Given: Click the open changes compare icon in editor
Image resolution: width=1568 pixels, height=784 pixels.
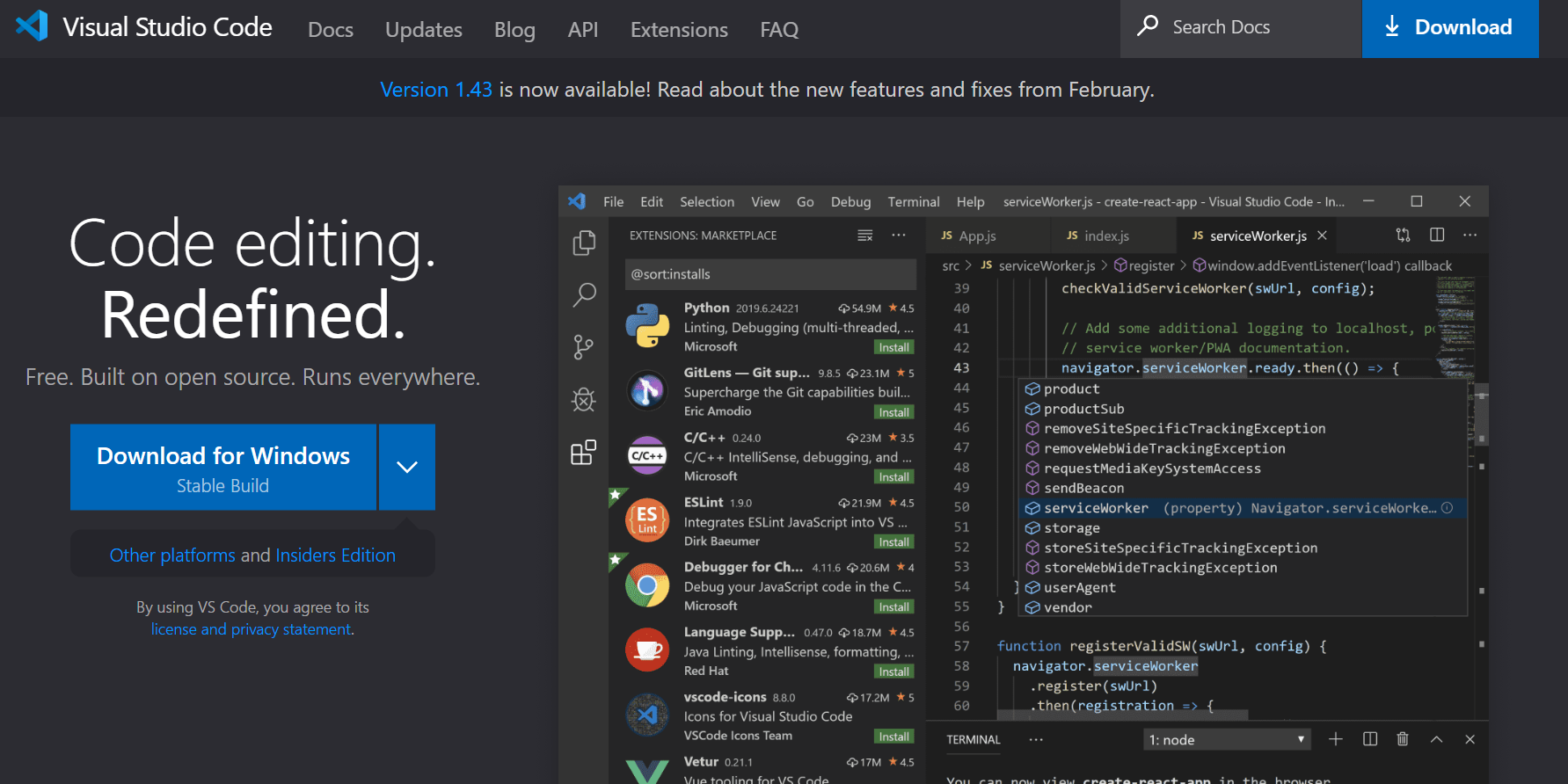Looking at the screenshot, I should pyautogui.click(x=1404, y=235).
